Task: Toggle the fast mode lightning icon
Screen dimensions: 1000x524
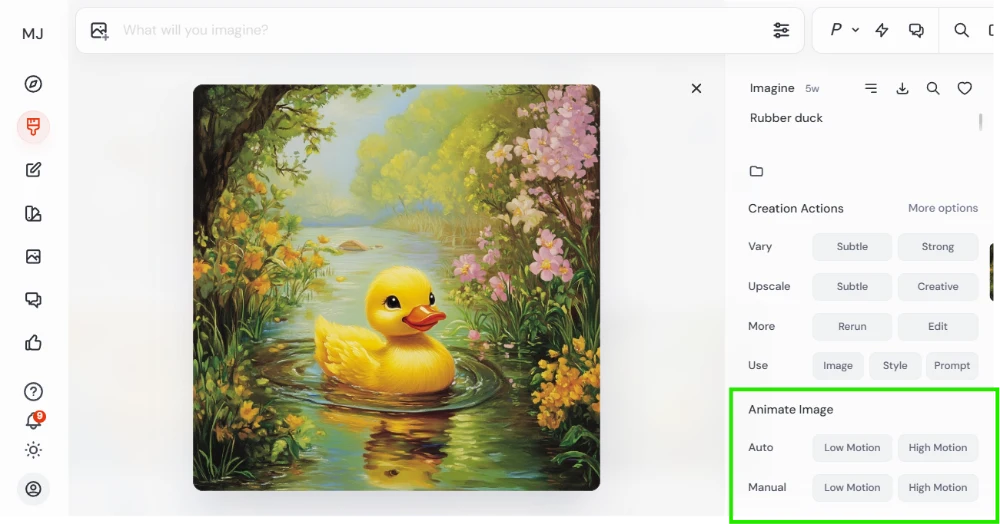Action: click(881, 30)
